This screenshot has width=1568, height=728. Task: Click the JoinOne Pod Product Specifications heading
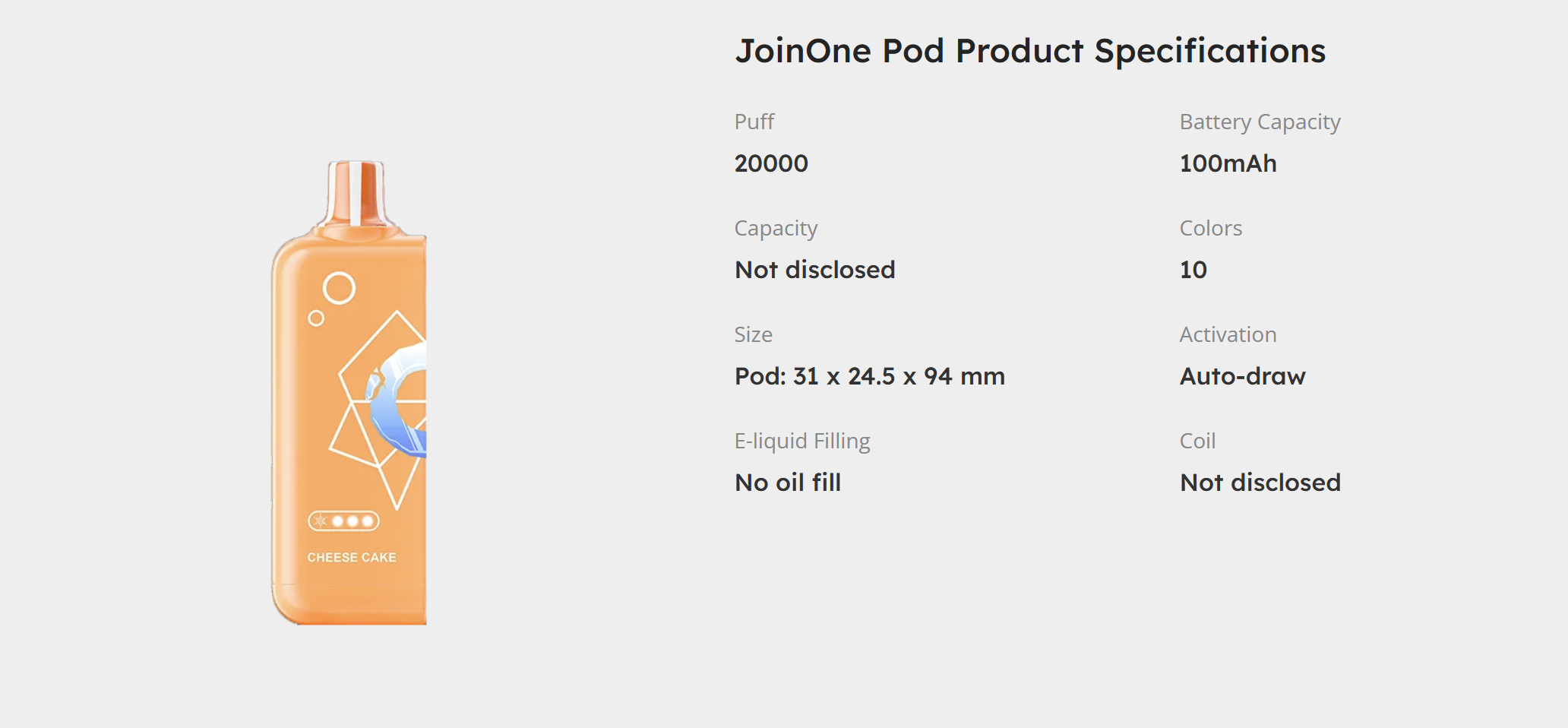coord(1029,51)
